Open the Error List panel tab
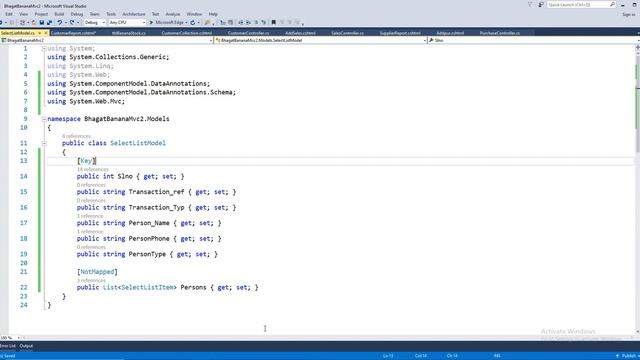This screenshot has height=360, width=640. click(8, 346)
